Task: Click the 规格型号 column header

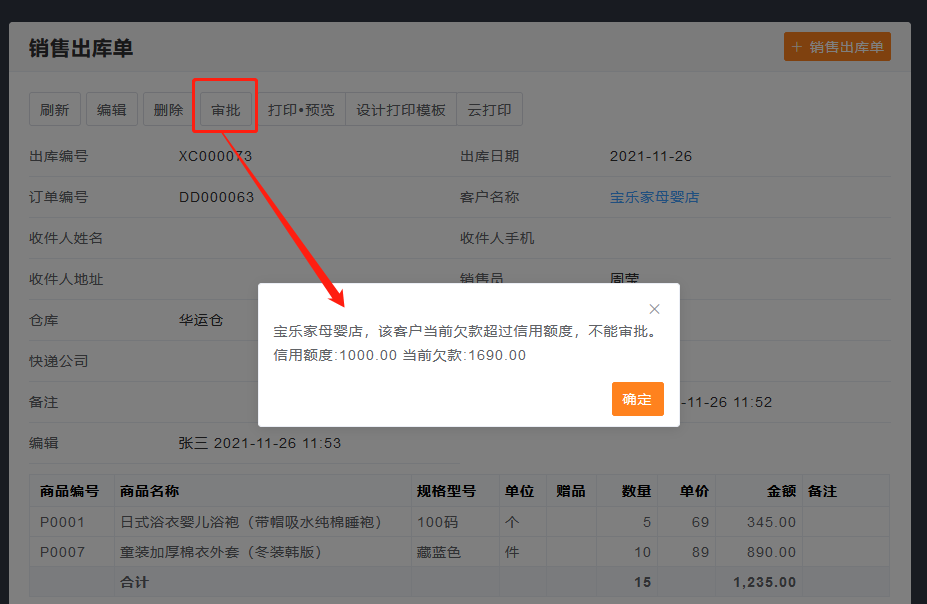Action: [446, 491]
